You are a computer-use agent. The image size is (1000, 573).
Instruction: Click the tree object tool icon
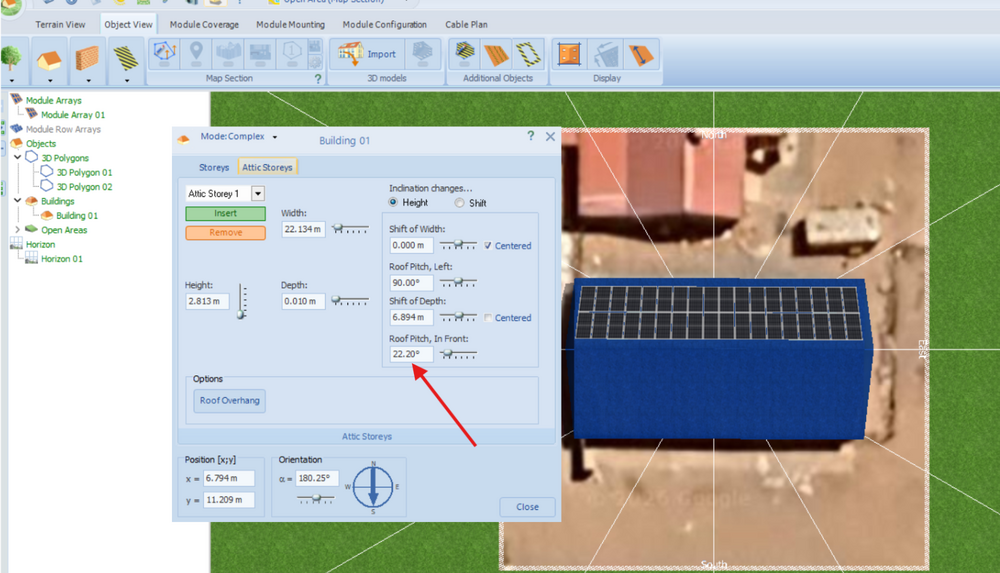pyautogui.click(x=11, y=58)
